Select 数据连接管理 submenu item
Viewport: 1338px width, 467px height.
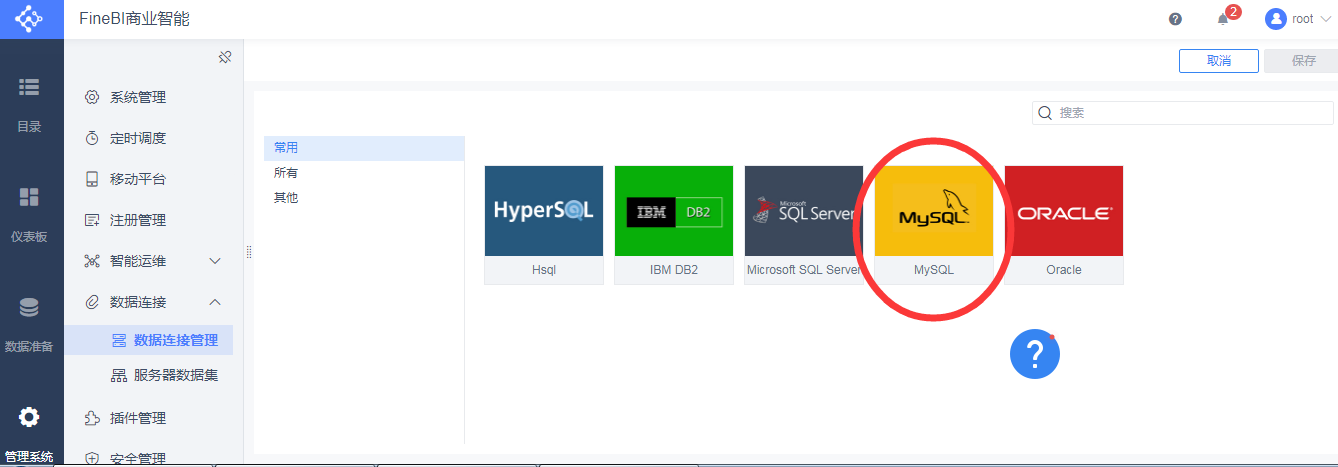click(149, 340)
